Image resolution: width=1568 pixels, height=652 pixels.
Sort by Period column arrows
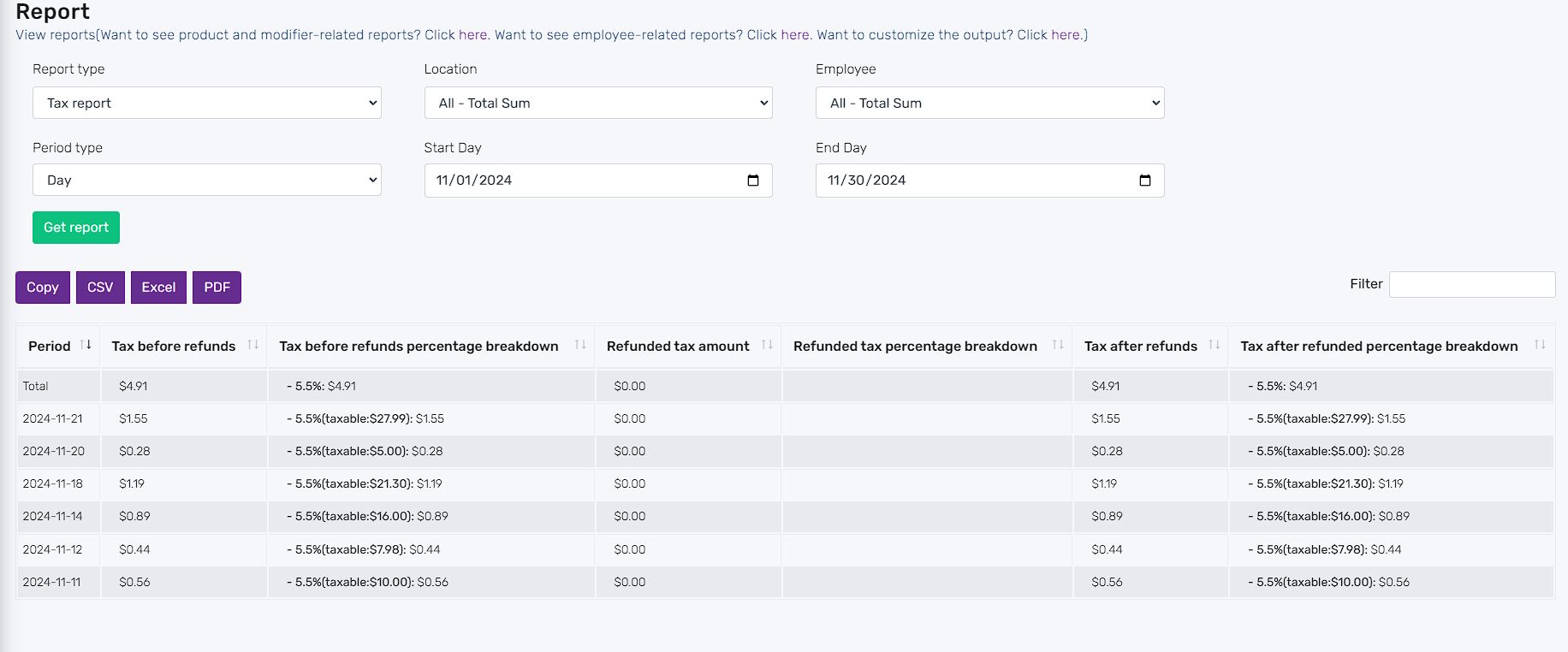(86, 345)
